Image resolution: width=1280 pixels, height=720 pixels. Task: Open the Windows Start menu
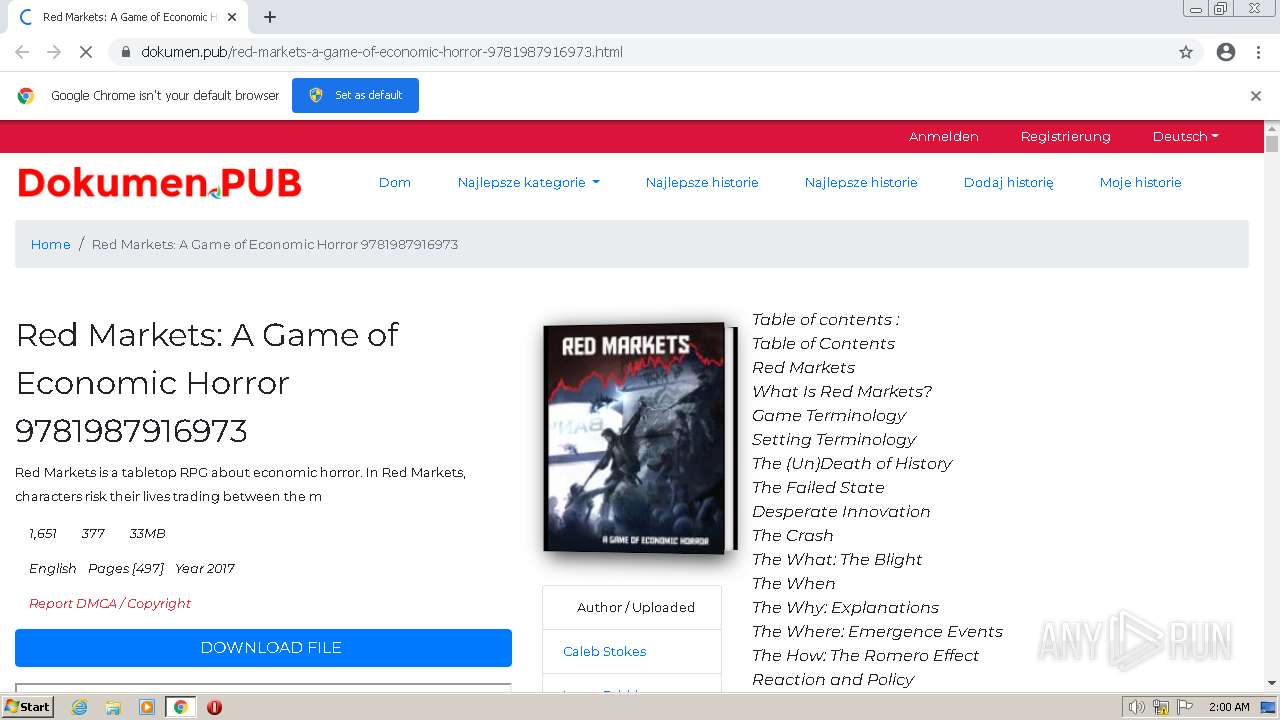click(x=27, y=707)
